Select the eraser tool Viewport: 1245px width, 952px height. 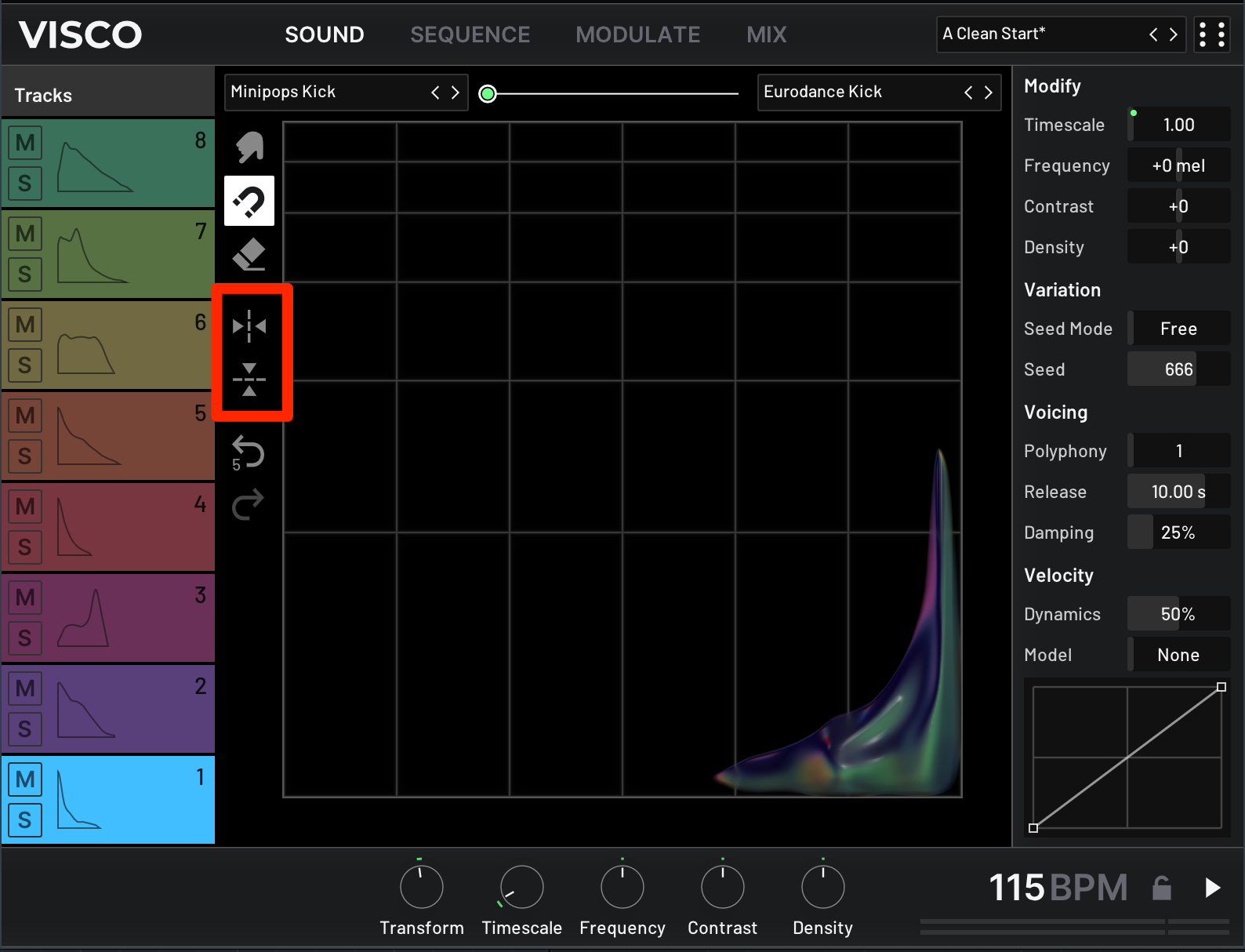249,254
